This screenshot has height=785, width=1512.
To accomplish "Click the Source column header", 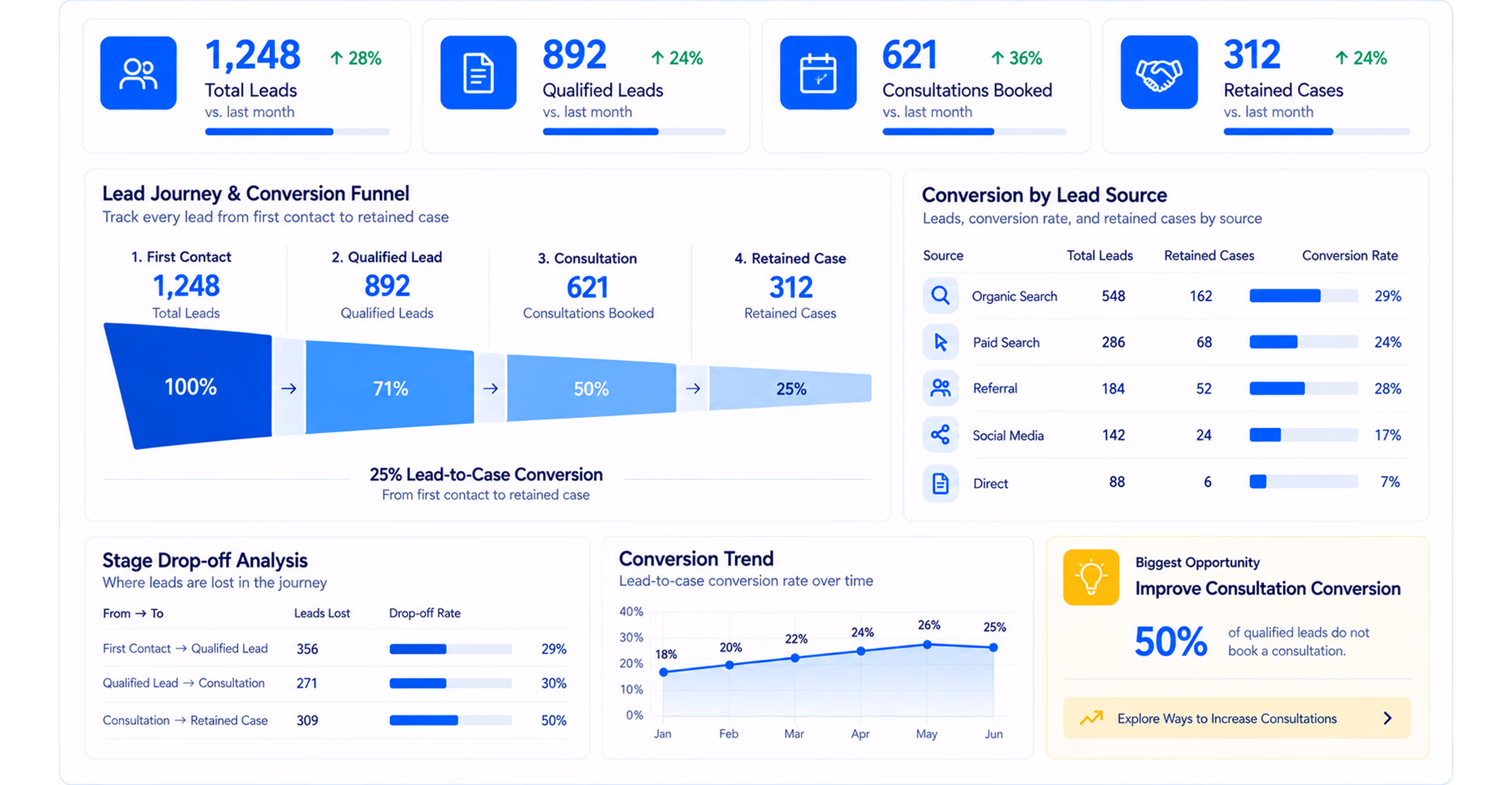I will [943, 256].
